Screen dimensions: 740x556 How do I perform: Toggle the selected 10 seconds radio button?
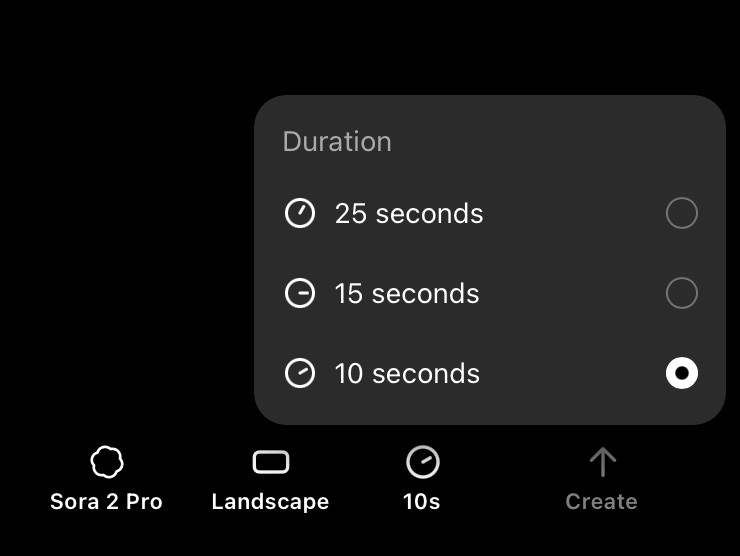[x=681, y=373]
